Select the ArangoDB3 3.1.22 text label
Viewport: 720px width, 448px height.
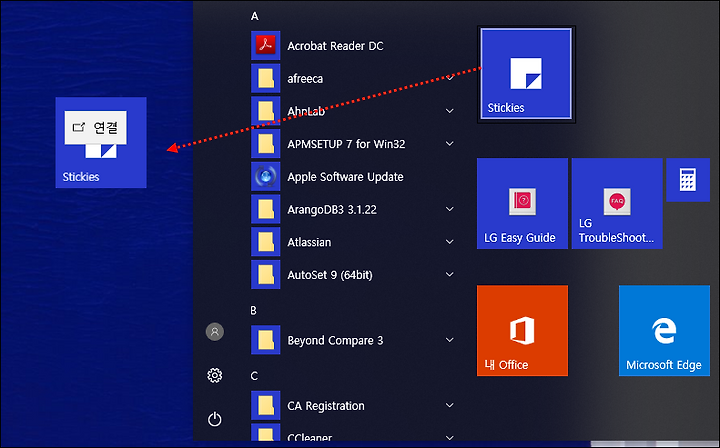(x=332, y=210)
